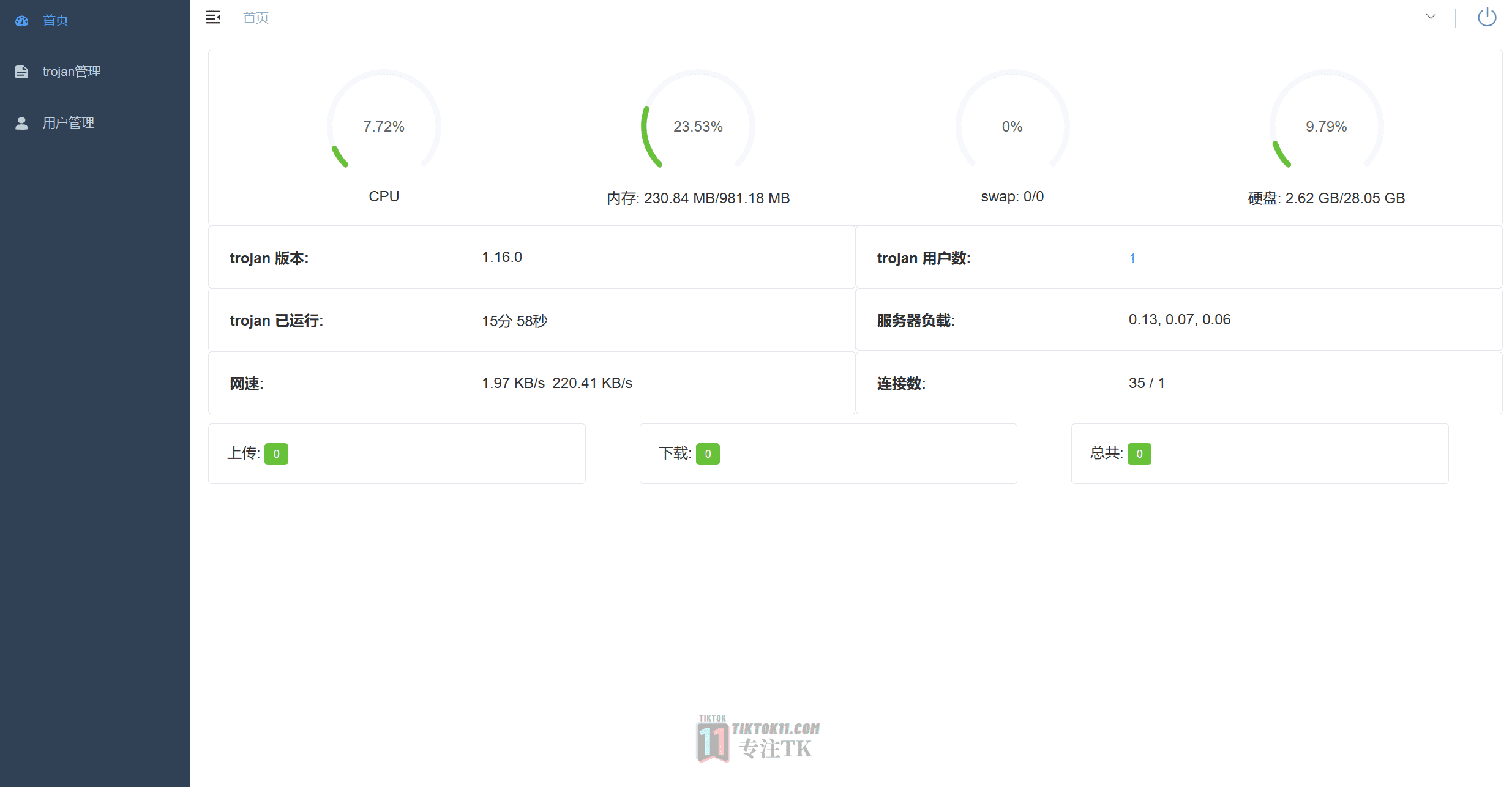Open the top-right chevron dropdown
Viewport: 1512px width, 787px height.
(1431, 17)
